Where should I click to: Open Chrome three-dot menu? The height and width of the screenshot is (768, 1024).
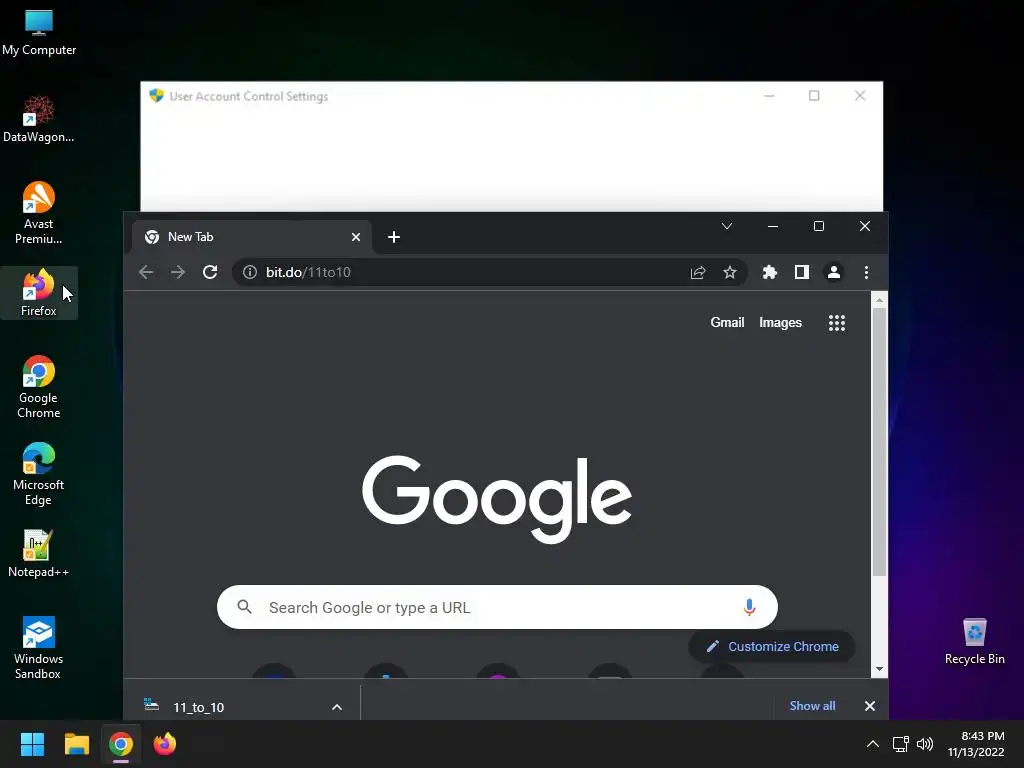(867, 272)
